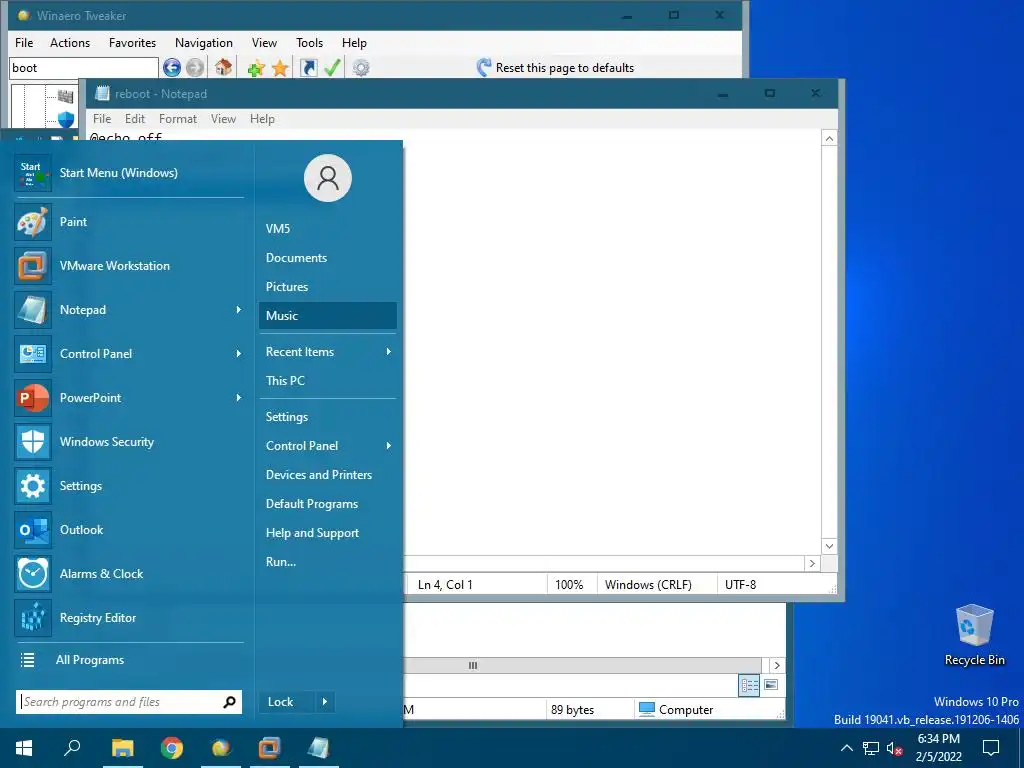Image resolution: width=1024 pixels, height=768 pixels.
Task: Open Winaero Tweaker Favorites menu
Action: click(x=133, y=42)
